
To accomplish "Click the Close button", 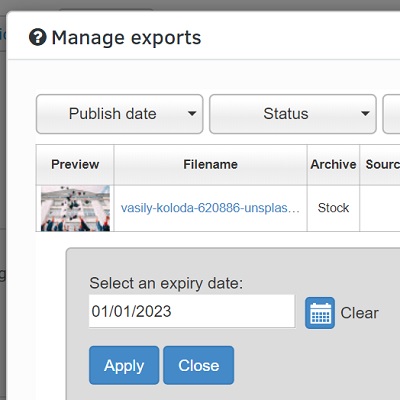I will (199, 365).
